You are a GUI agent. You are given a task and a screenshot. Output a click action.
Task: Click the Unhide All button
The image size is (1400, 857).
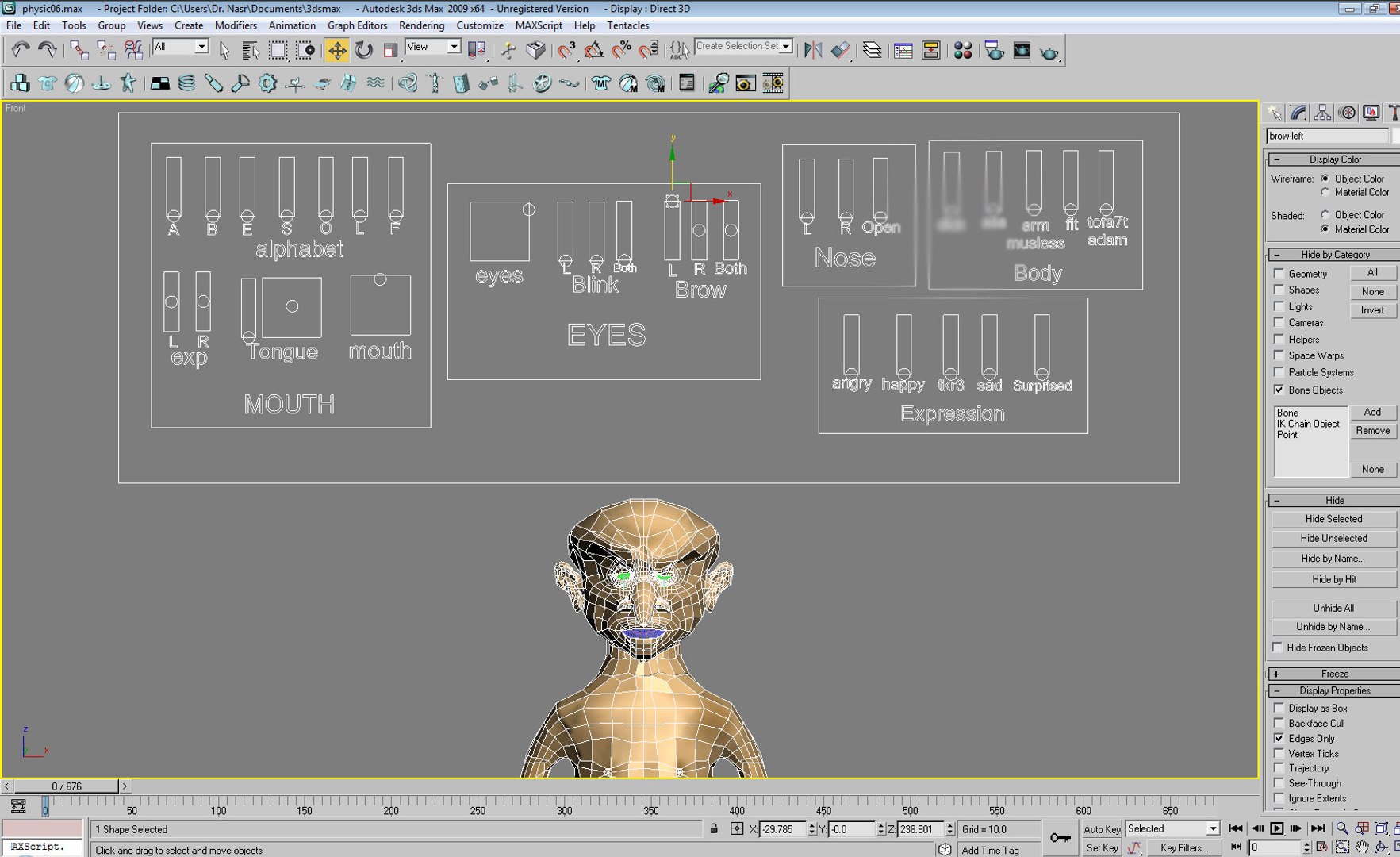(1333, 608)
